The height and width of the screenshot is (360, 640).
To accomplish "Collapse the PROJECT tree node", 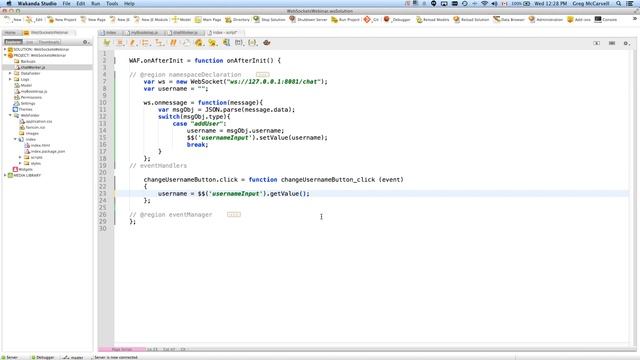I will [x=5, y=55].
